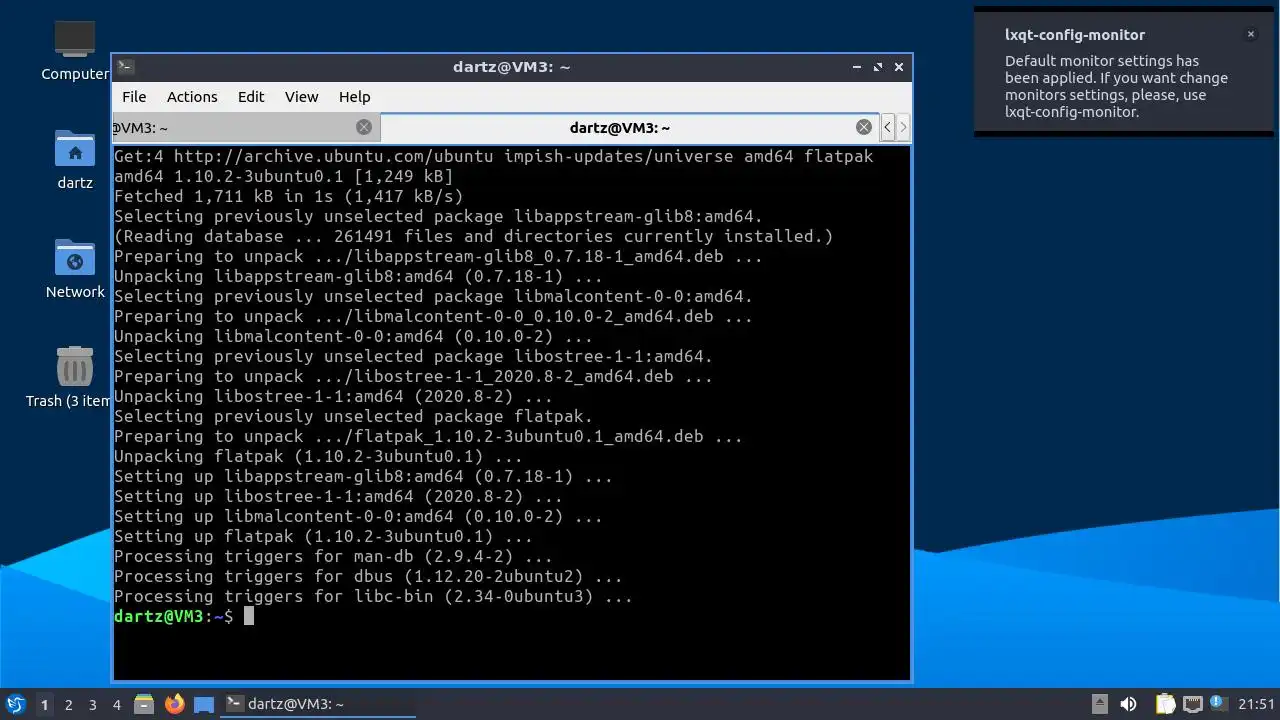1280x720 pixels.
Task: Select the Computer desktop icon
Action: [75, 50]
